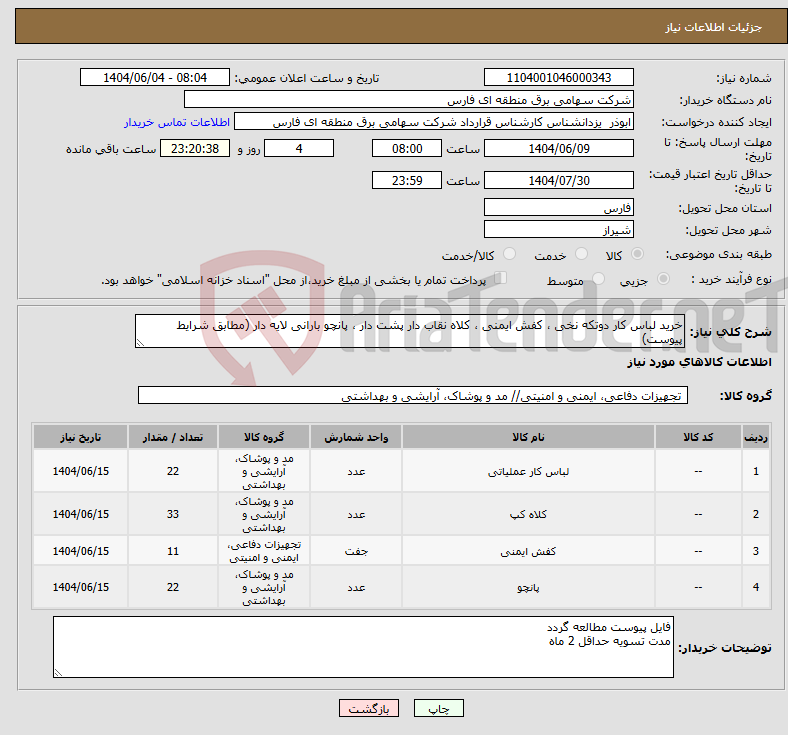
Task: Click the date 1404/06/15 in پانچو row
Action: pyautogui.click(x=80, y=587)
